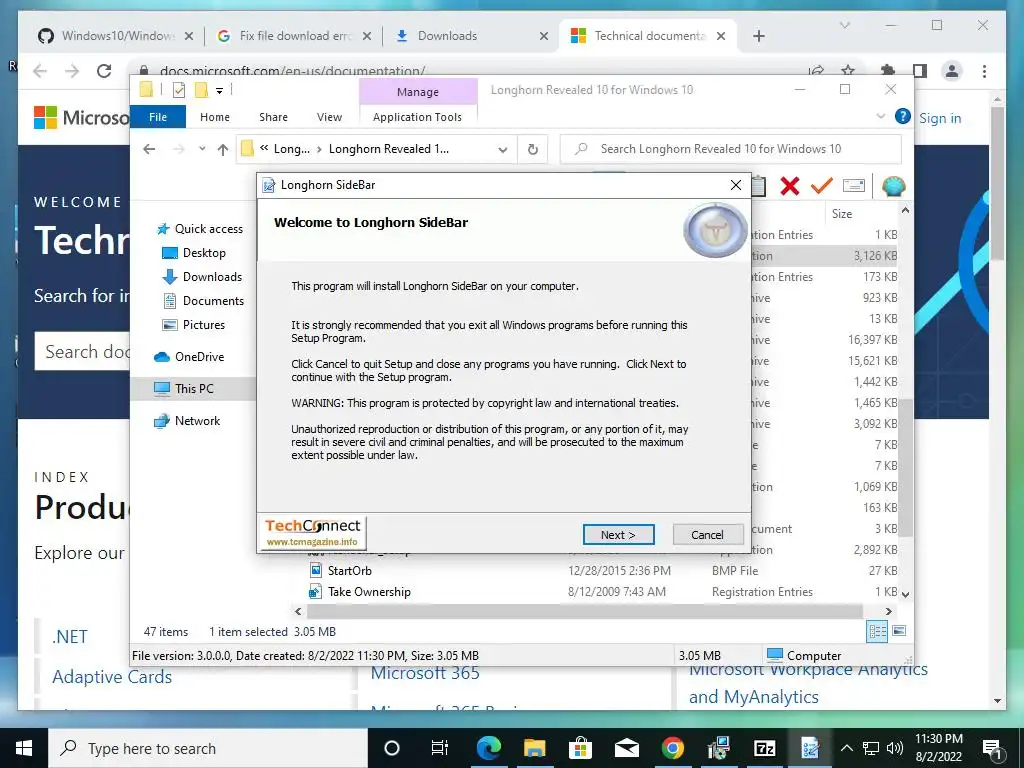Click the shell icon in Explorer toolbar

tap(893, 186)
